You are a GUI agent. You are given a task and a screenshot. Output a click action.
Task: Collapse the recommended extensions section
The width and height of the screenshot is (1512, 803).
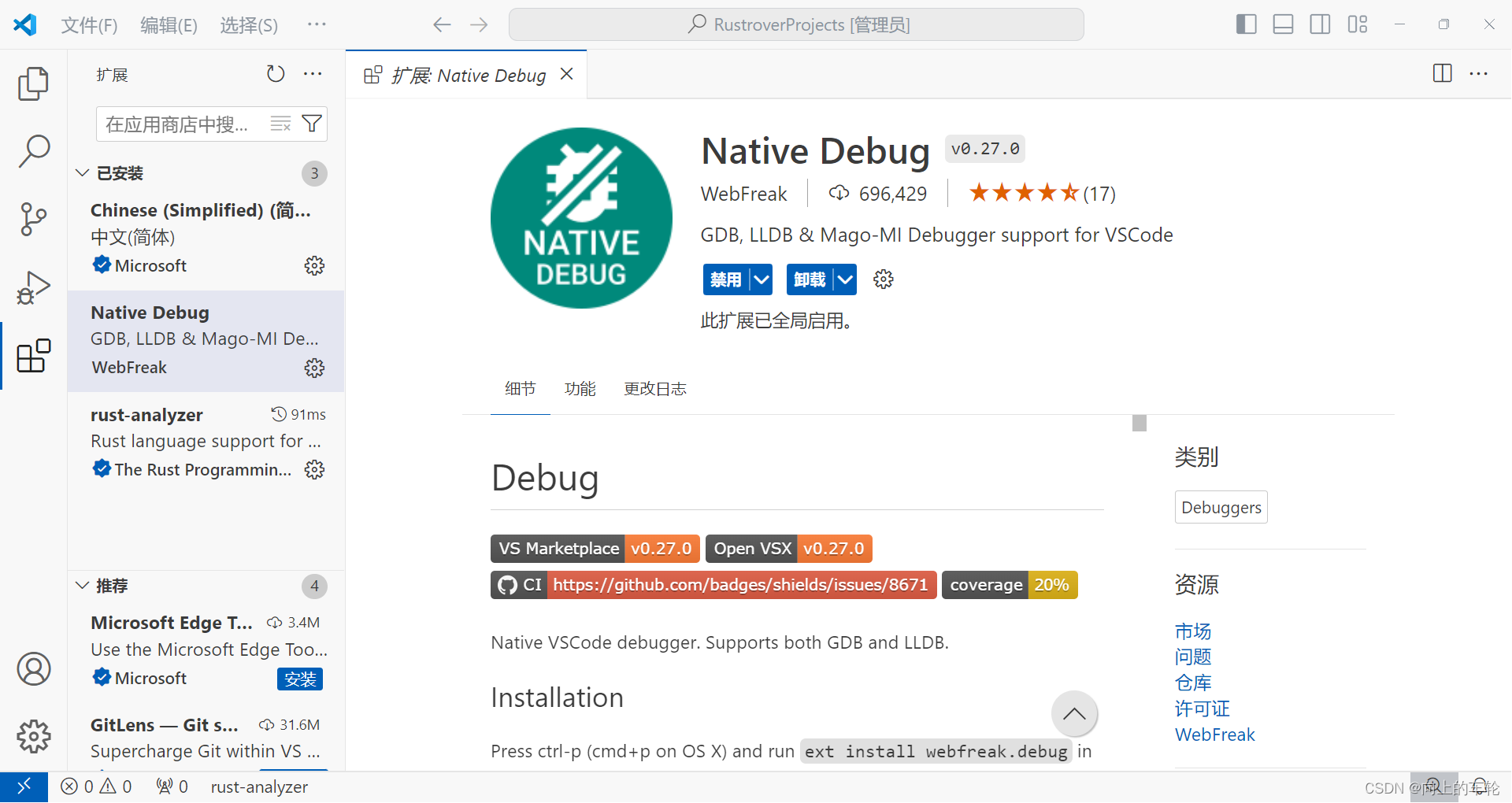pos(82,586)
